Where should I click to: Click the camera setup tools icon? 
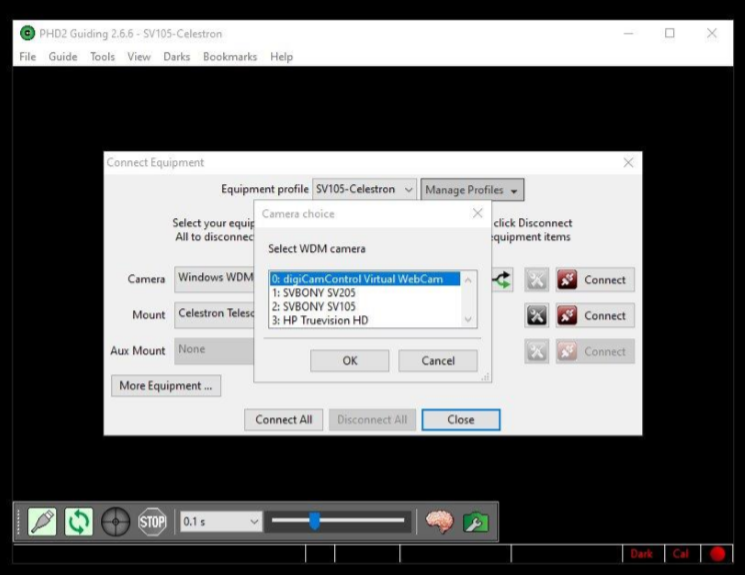click(x=536, y=280)
